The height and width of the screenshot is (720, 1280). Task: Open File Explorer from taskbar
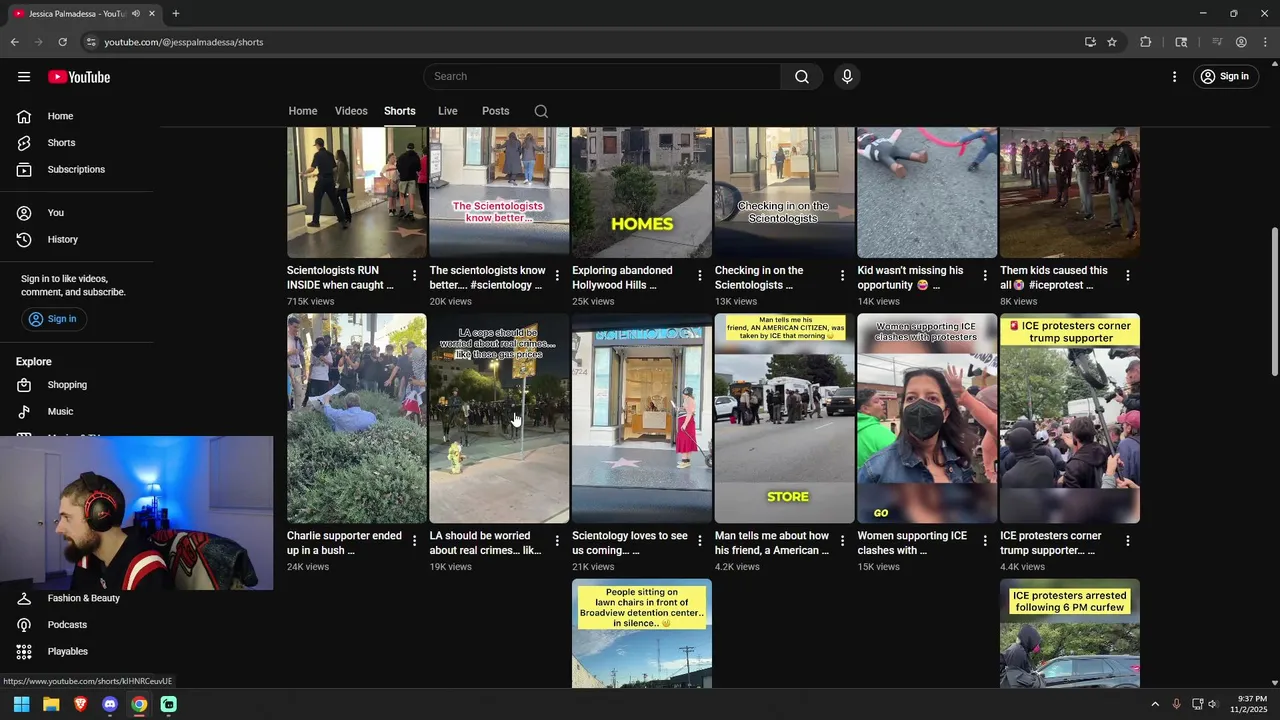click(51, 704)
